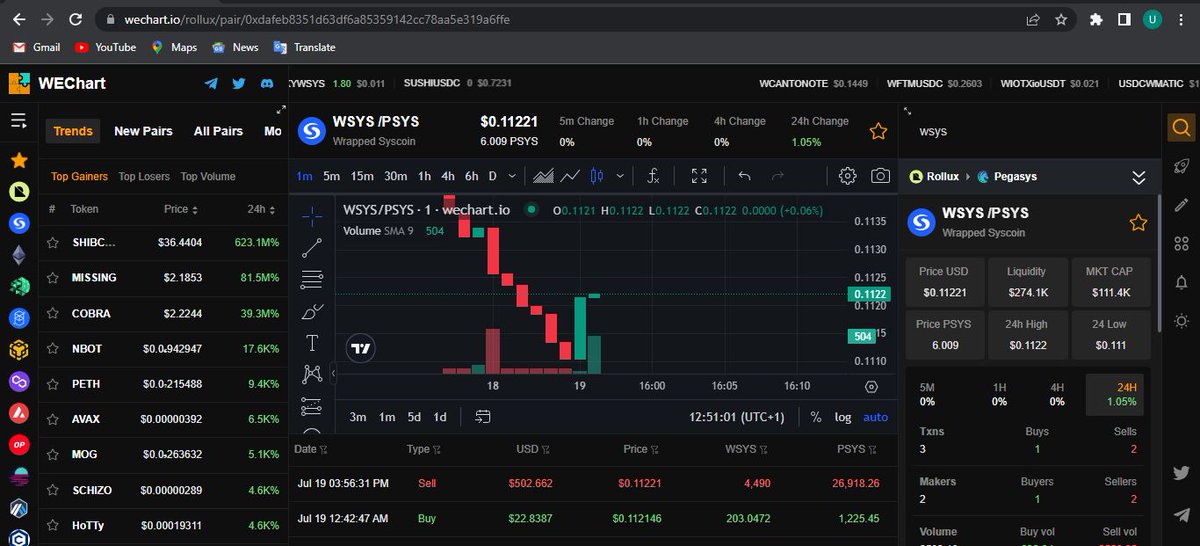Image resolution: width=1200 pixels, height=546 pixels.
Task: Open go-to-date calendar button
Action: (x=483, y=417)
